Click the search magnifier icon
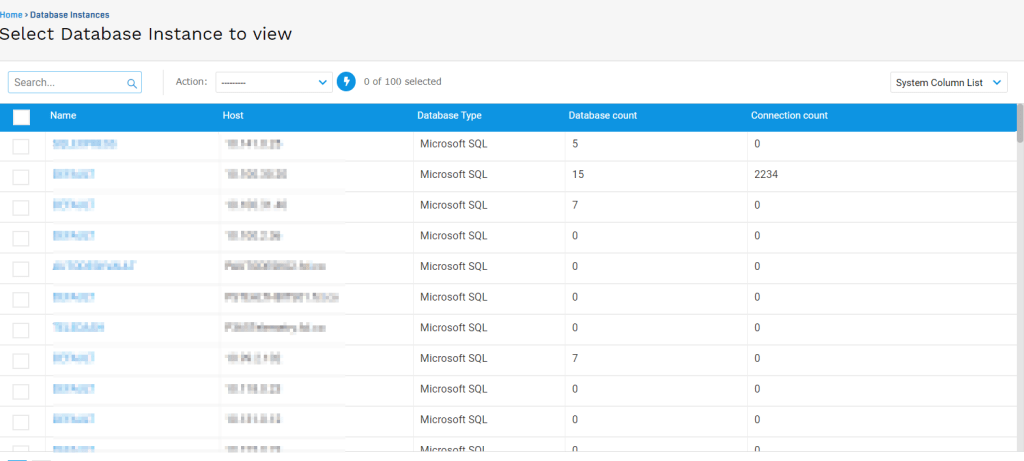The height and width of the screenshot is (461, 1024). tap(132, 83)
